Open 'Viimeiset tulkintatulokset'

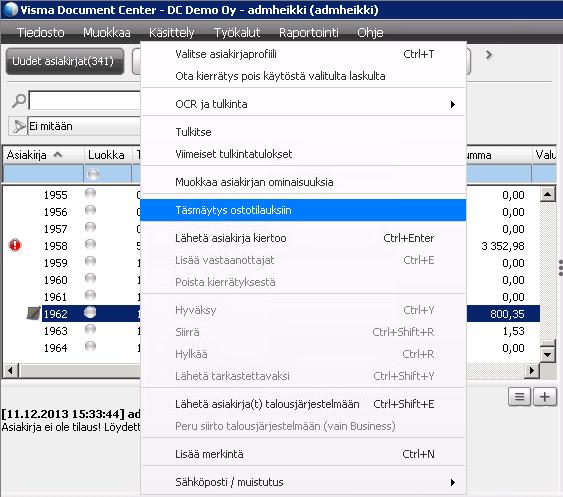[303, 154]
